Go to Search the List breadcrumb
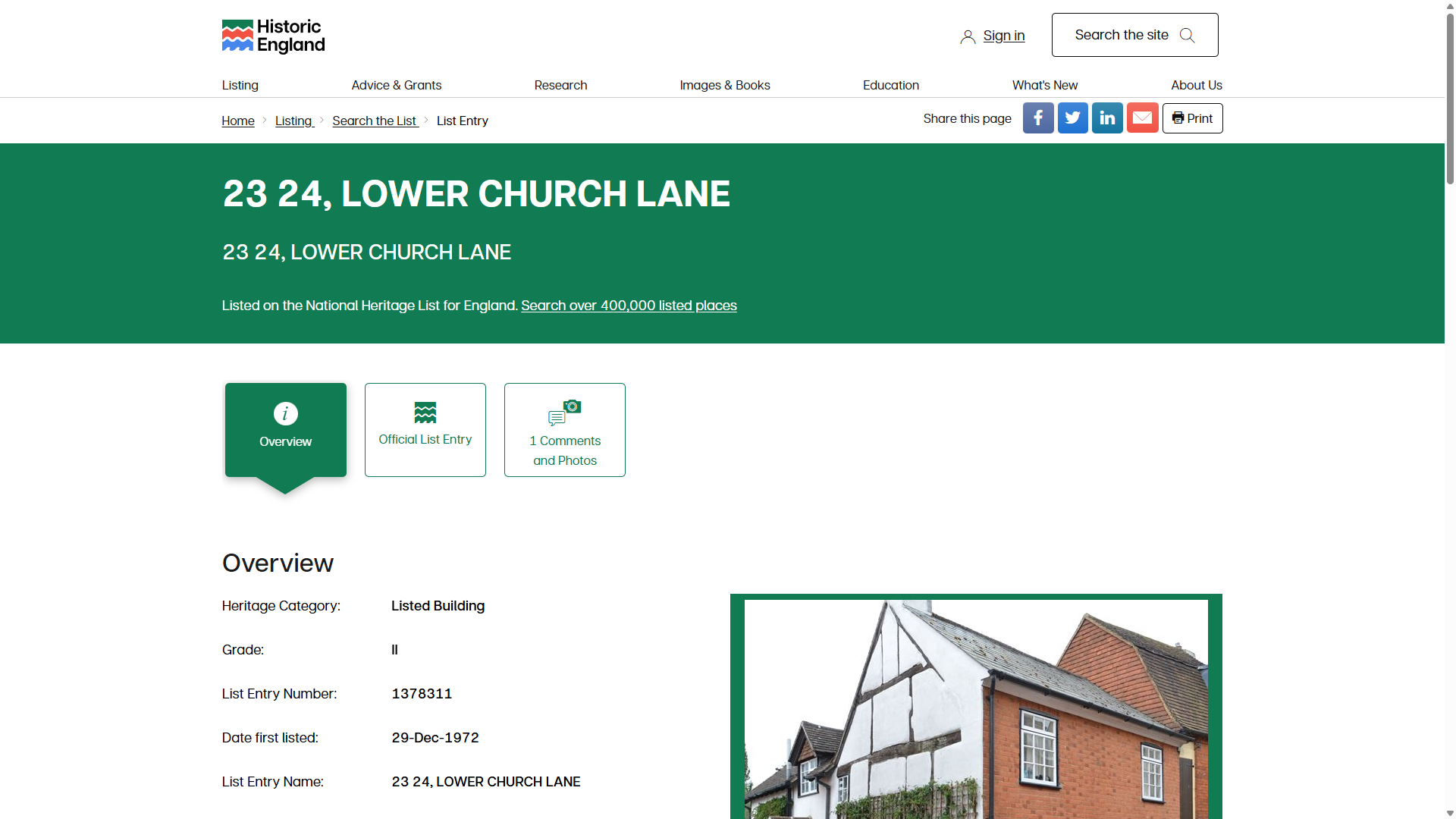Image resolution: width=1456 pixels, height=819 pixels. click(x=375, y=121)
